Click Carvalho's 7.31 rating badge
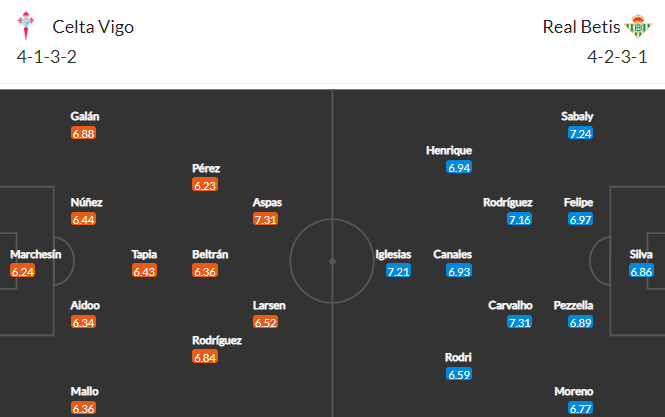Image resolution: width=665 pixels, height=417 pixels. (x=520, y=322)
